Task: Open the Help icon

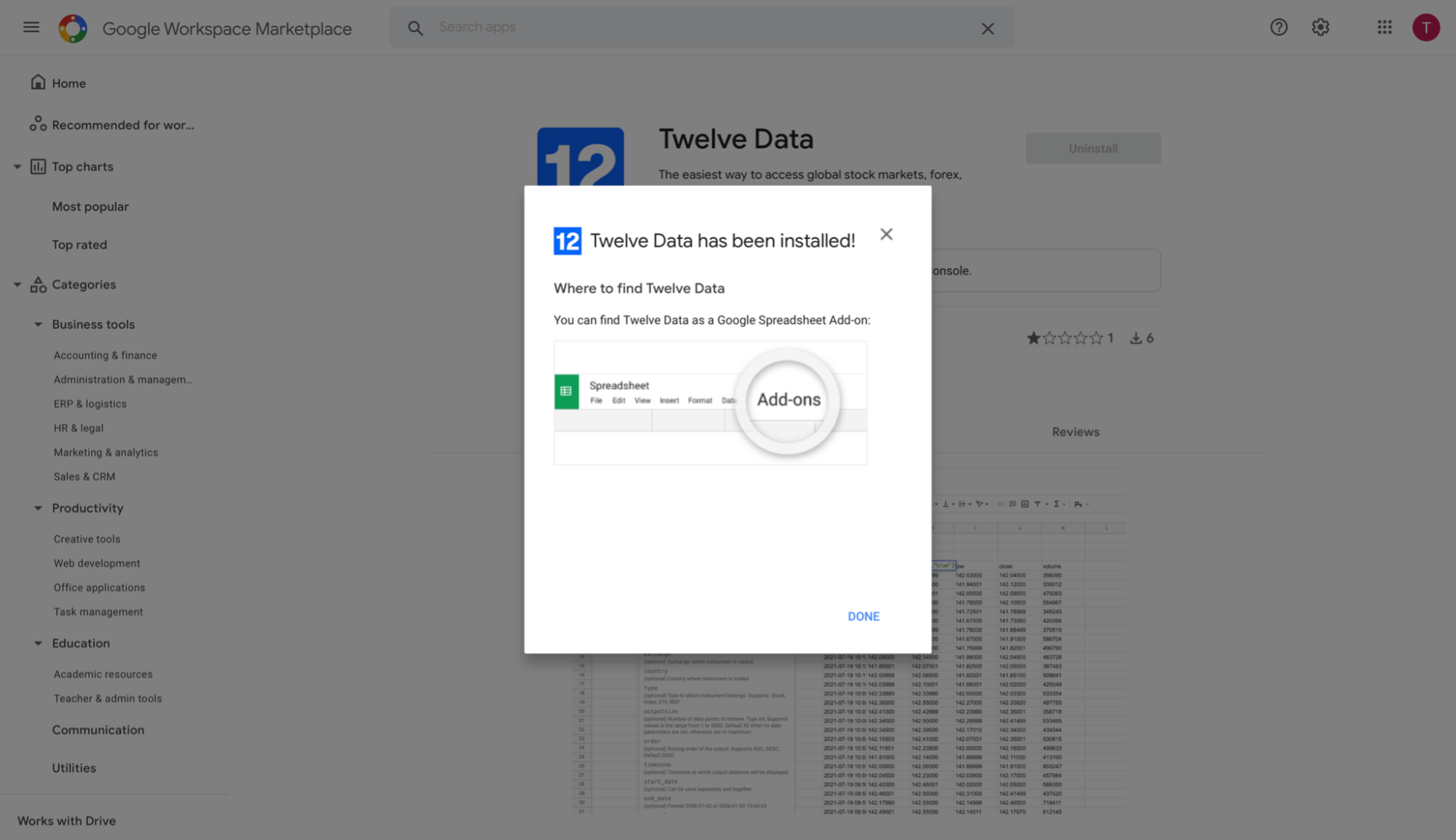Action: coord(1278,28)
